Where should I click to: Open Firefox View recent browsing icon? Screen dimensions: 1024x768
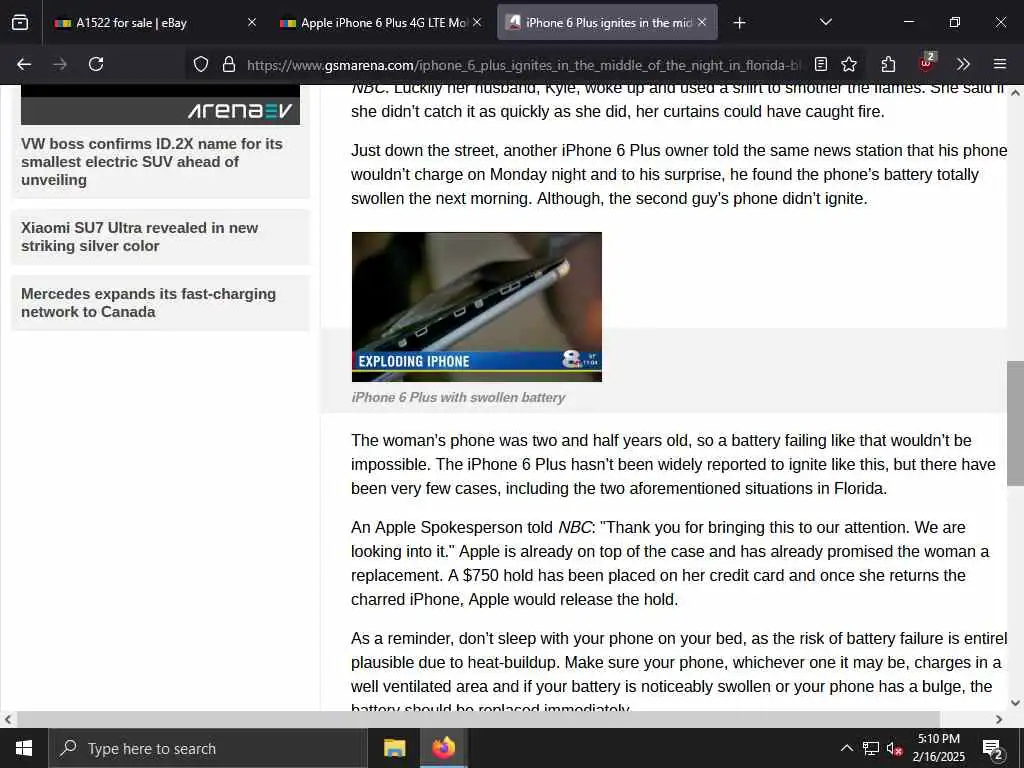(20, 23)
